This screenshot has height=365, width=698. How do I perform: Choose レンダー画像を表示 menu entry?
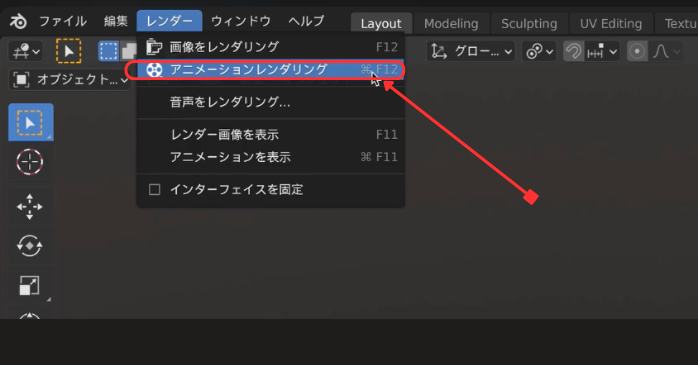point(271,134)
